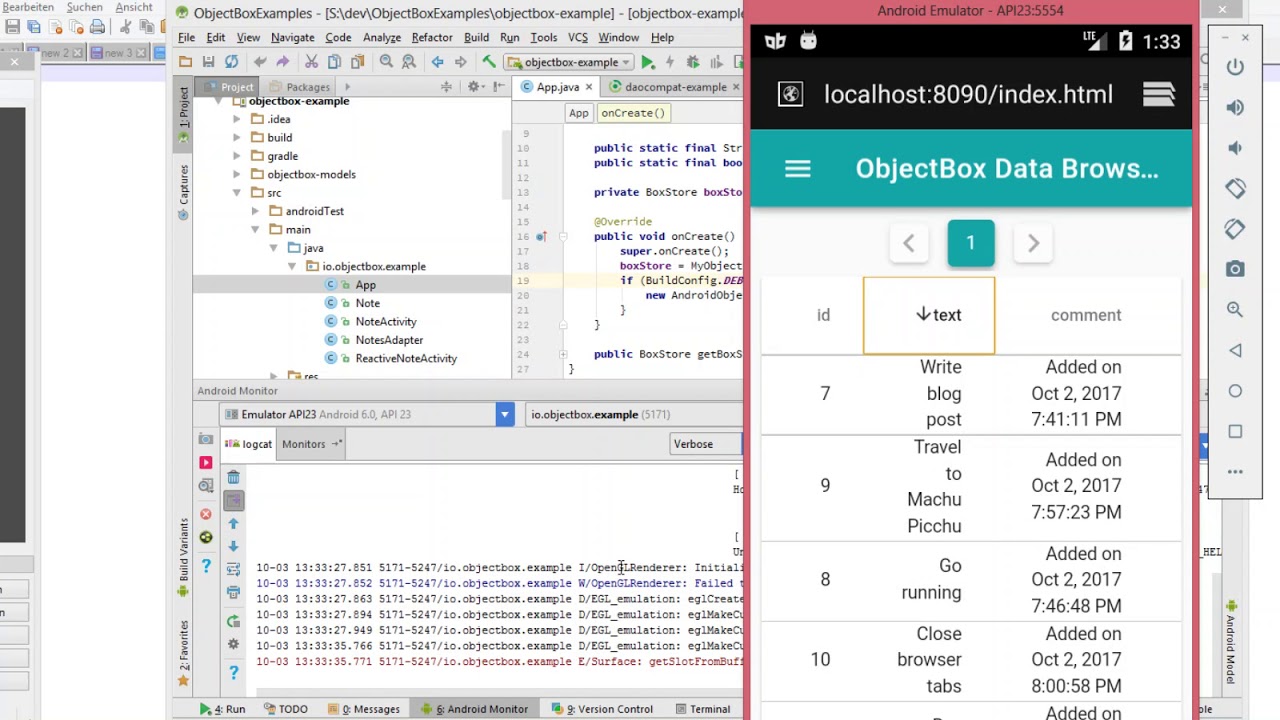Screen dimensions: 1280x720
Task: Click the Cut scissors icon
Action: 311,62
